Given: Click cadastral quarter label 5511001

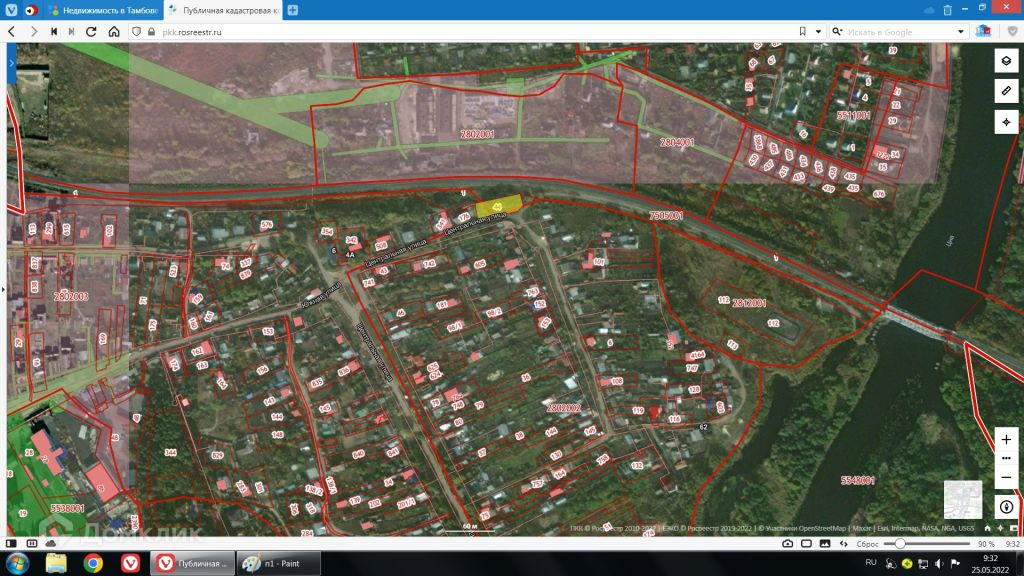Looking at the screenshot, I should click(x=853, y=115).
